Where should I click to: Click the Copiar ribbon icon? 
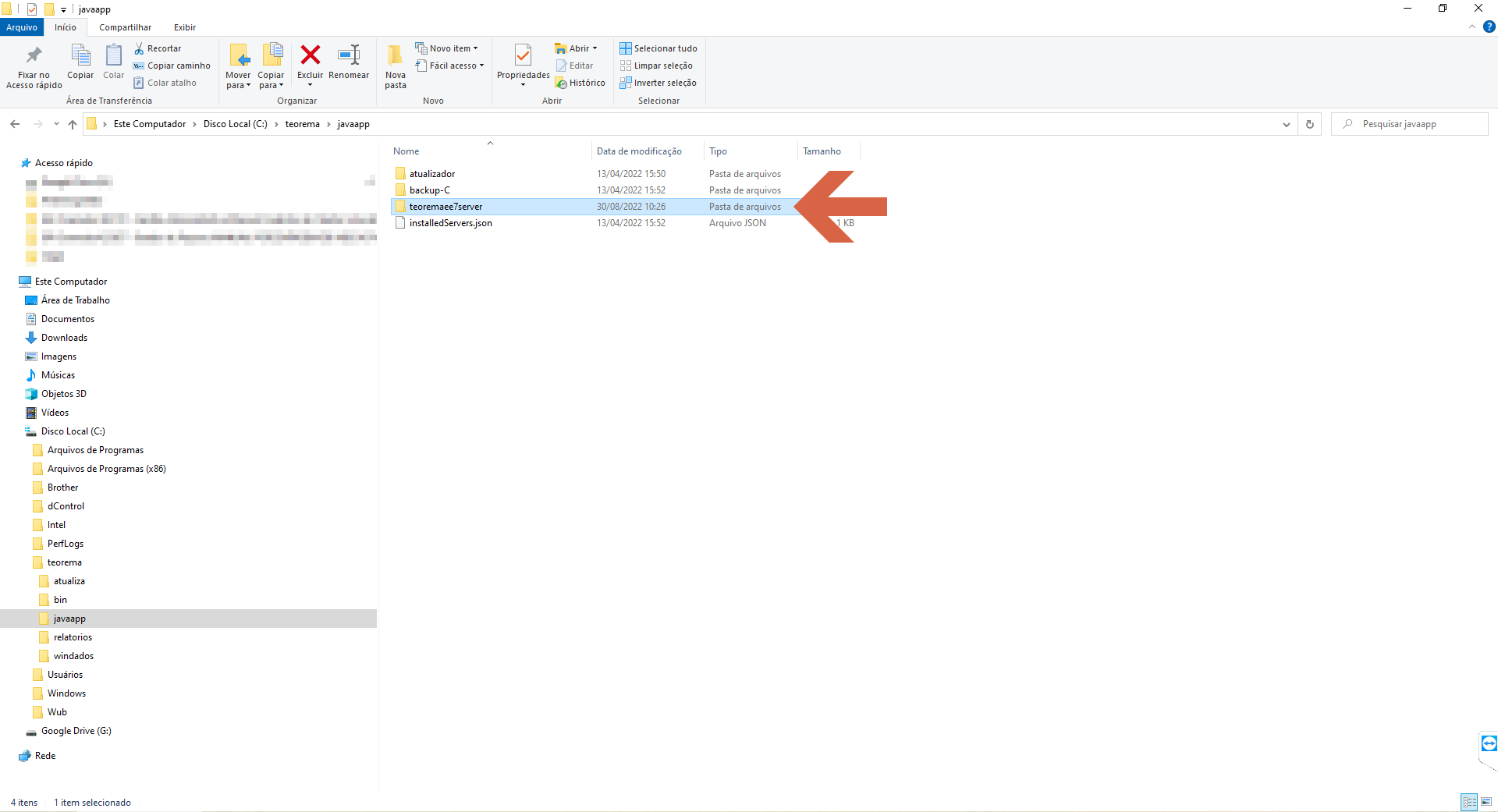[80, 62]
